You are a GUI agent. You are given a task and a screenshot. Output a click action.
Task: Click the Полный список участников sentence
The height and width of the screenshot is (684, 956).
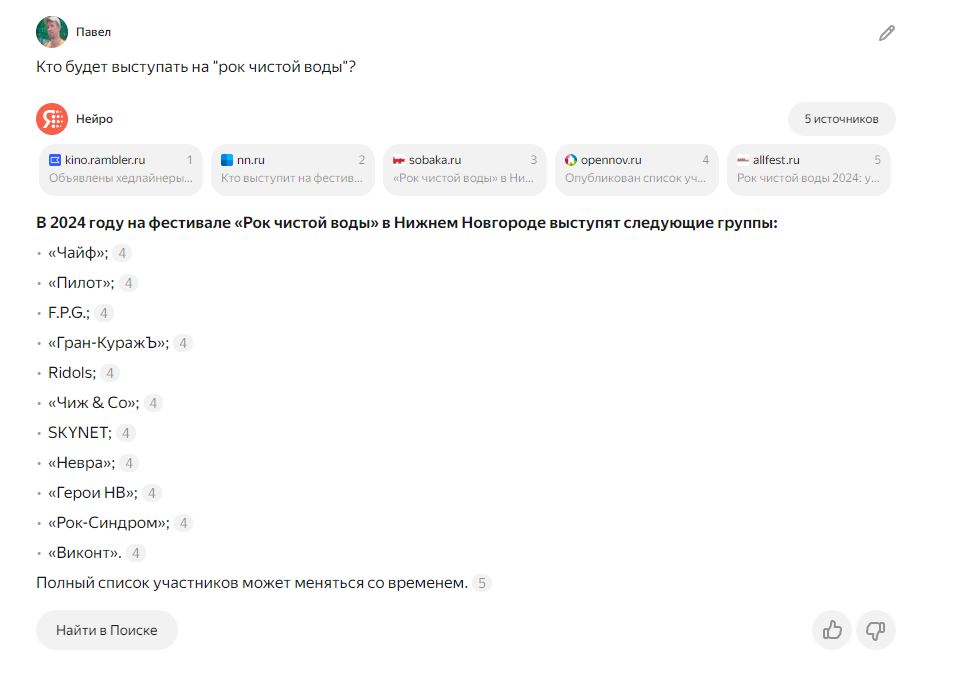click(252, 583)
